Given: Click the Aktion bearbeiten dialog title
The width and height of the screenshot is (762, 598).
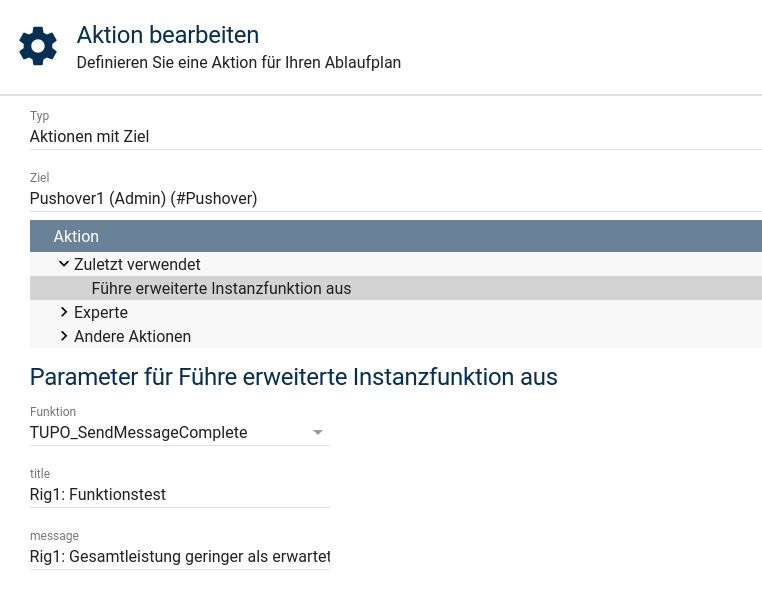Looking at the screenshot, I should coord(168,35).
